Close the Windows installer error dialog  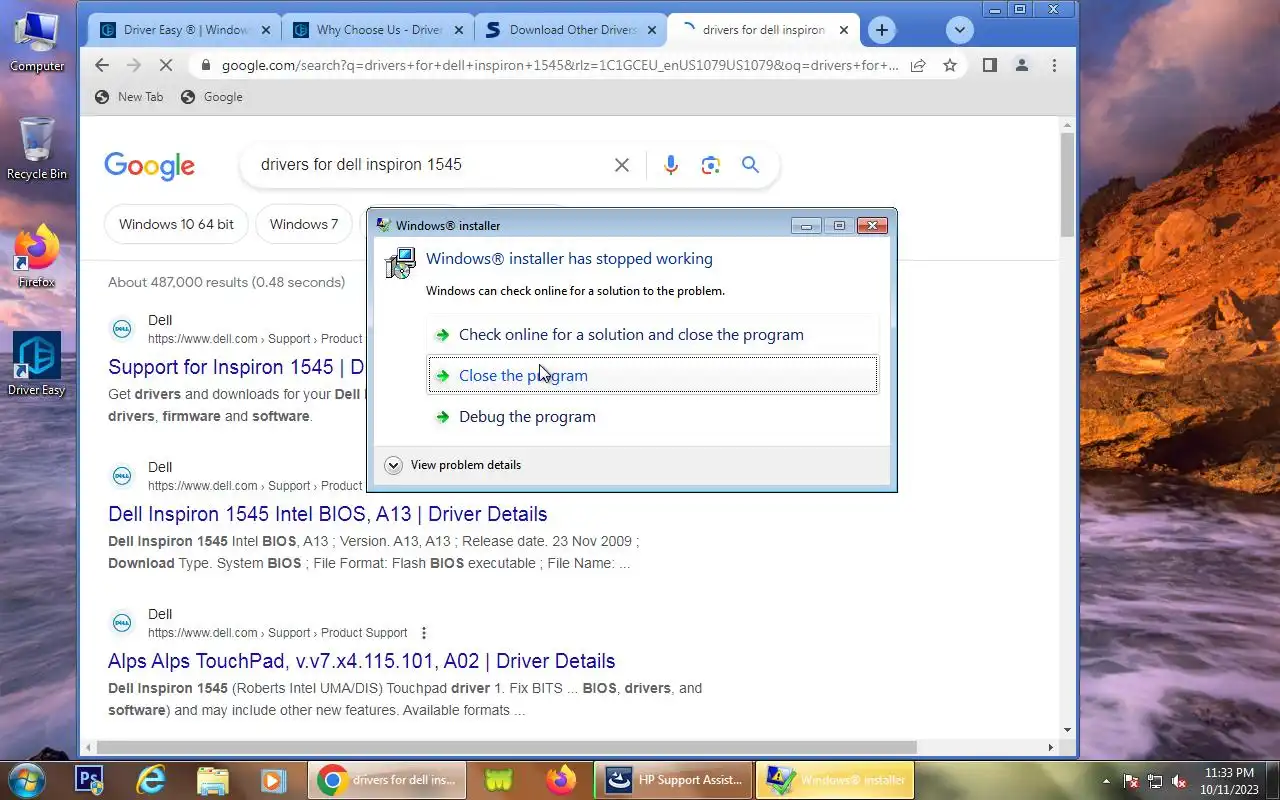point(872,226)
